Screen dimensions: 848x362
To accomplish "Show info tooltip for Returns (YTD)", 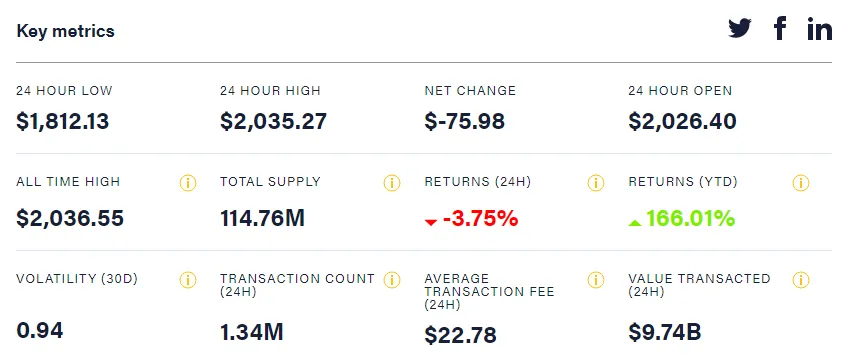I will click(x=800, y=183).
